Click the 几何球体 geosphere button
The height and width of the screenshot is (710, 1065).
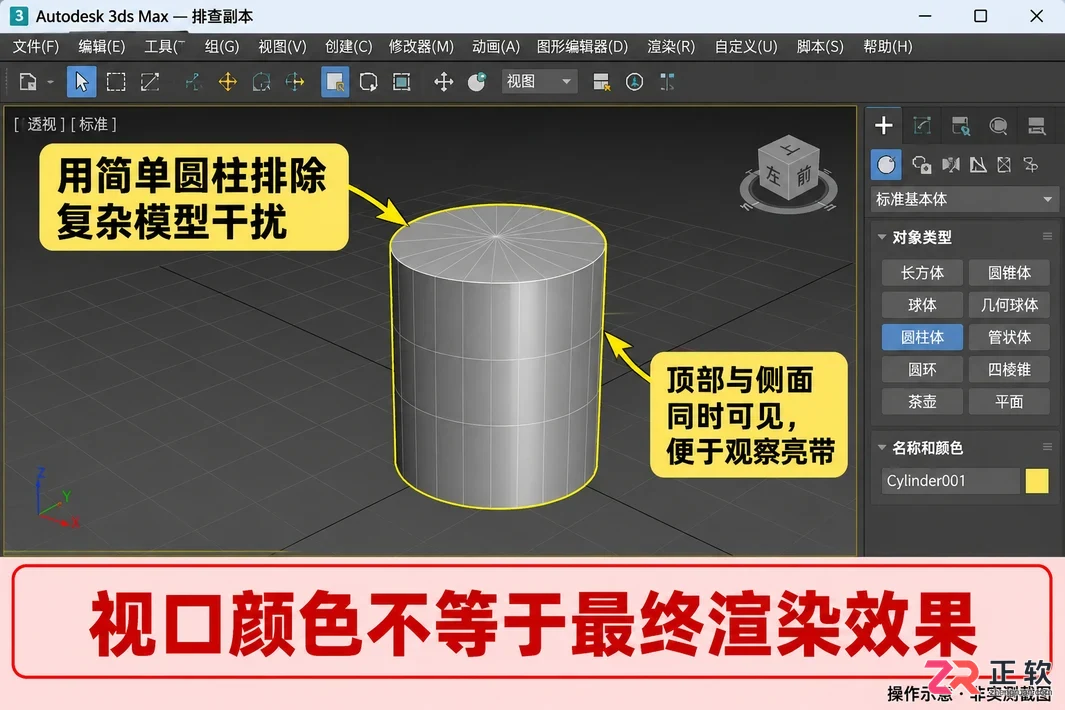1009,305
